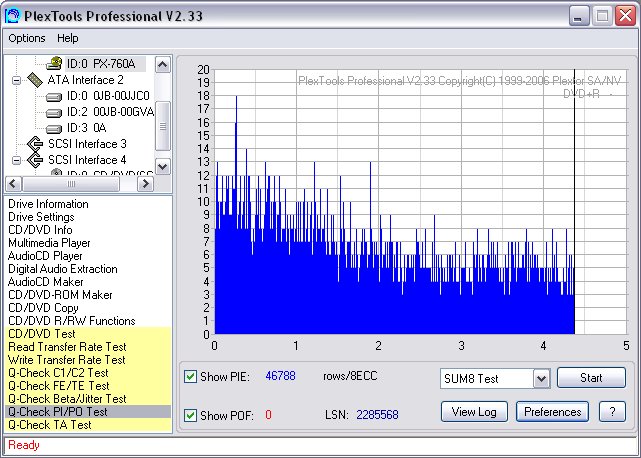The height and width of the screenshot is (458, 641).
Task: Click the PlexTools logo in the title bar
Action: coord(13,16)
